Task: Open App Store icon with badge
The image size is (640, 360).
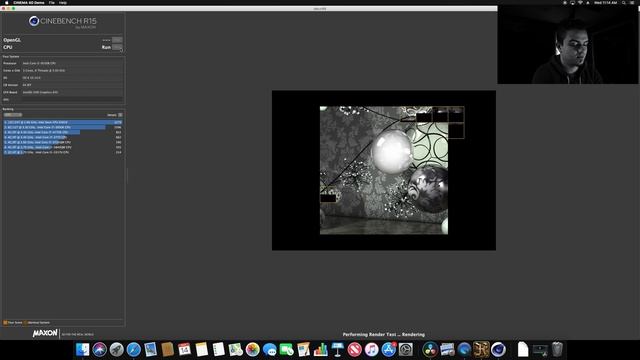Action: [389, 350]
